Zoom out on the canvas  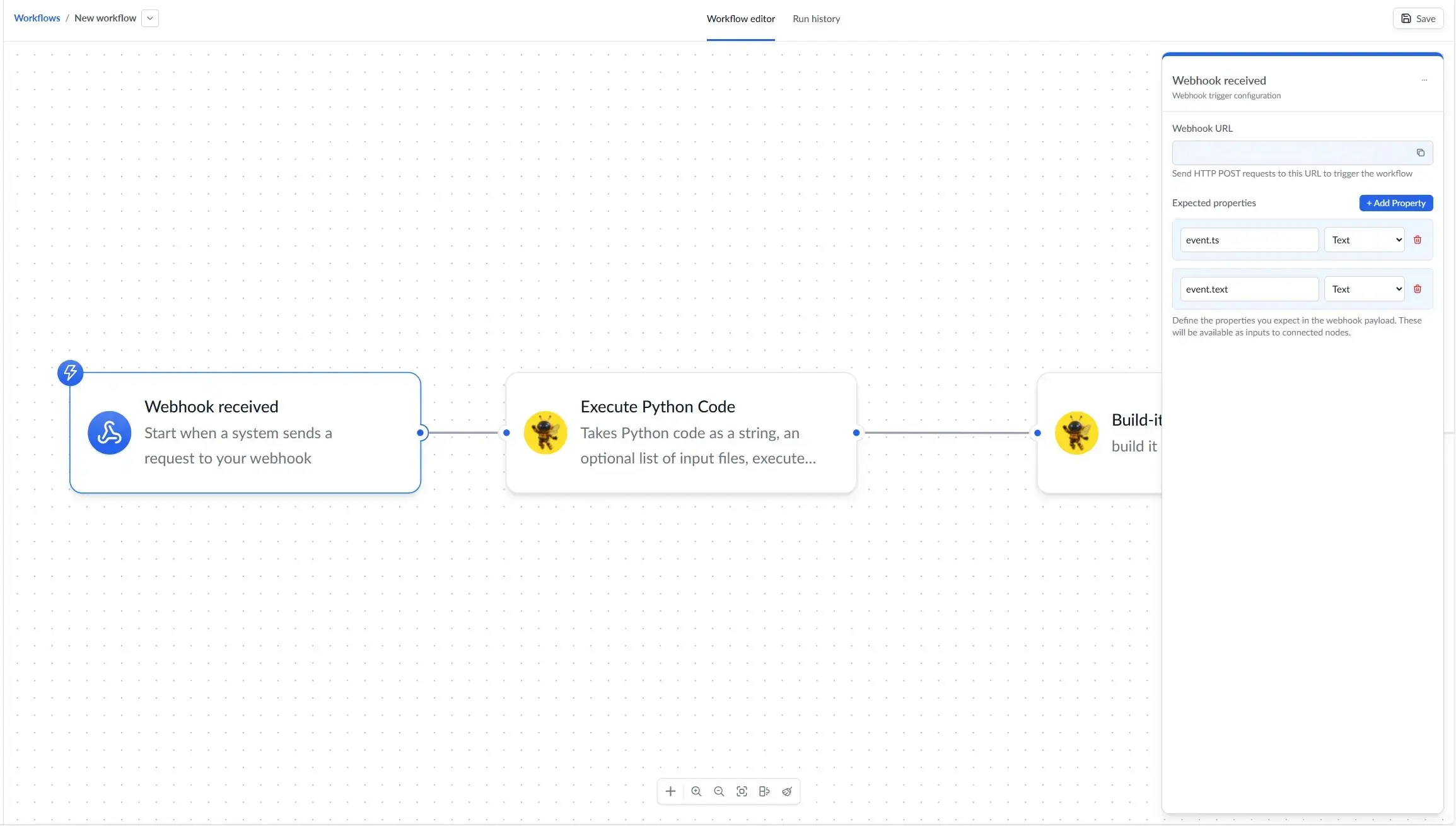(719, 791)
